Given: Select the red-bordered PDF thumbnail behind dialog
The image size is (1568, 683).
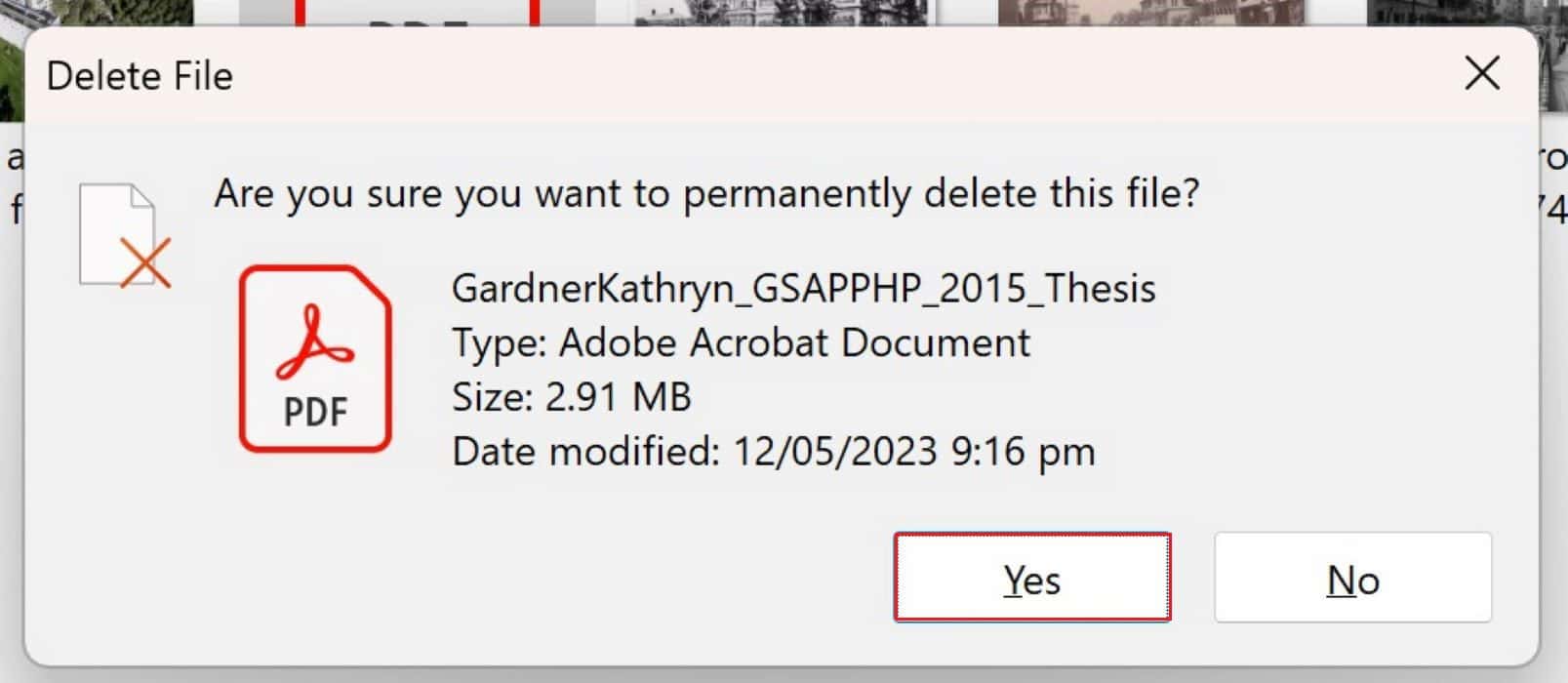Looking at the screenshot, I should [x=417, y=13].
